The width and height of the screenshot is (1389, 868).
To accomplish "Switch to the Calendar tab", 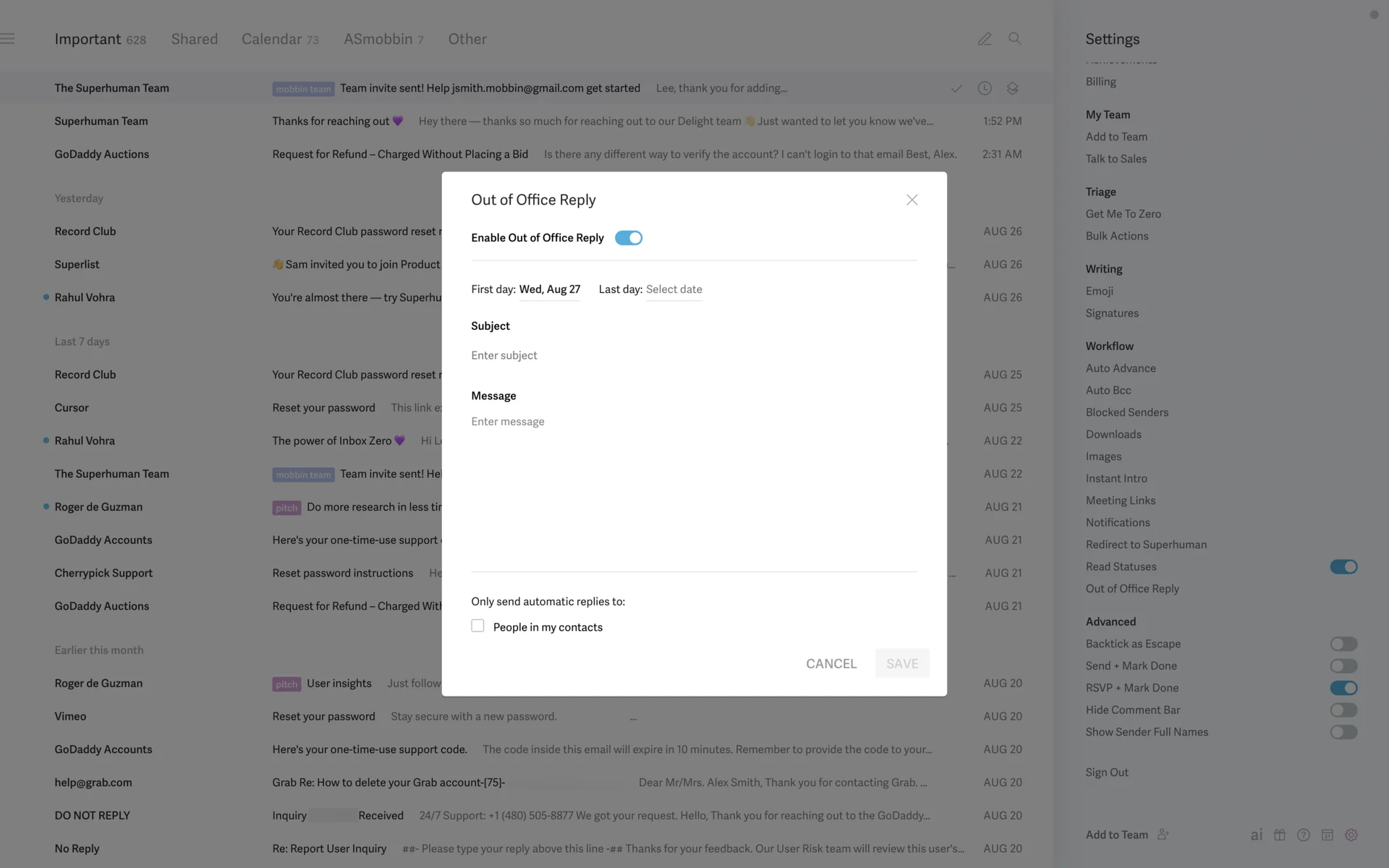I will click(x=279, y=39).
